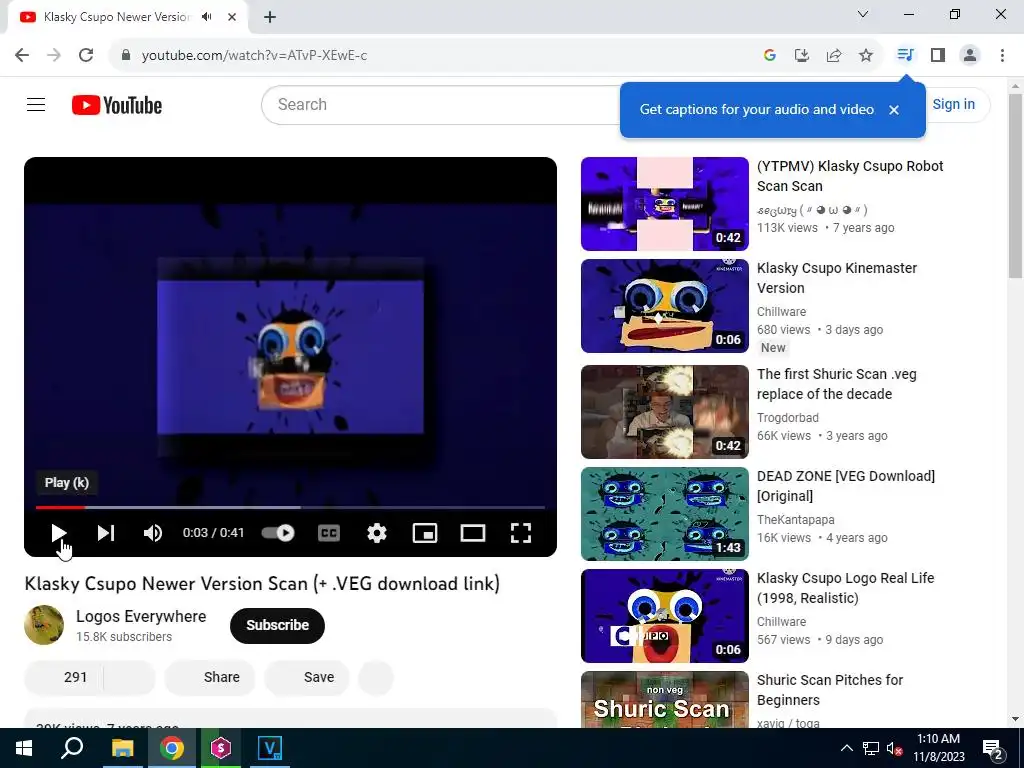Click the taskbar clock showing 1:10 AM
The image size is (1024, 768).
pos(938,748)
